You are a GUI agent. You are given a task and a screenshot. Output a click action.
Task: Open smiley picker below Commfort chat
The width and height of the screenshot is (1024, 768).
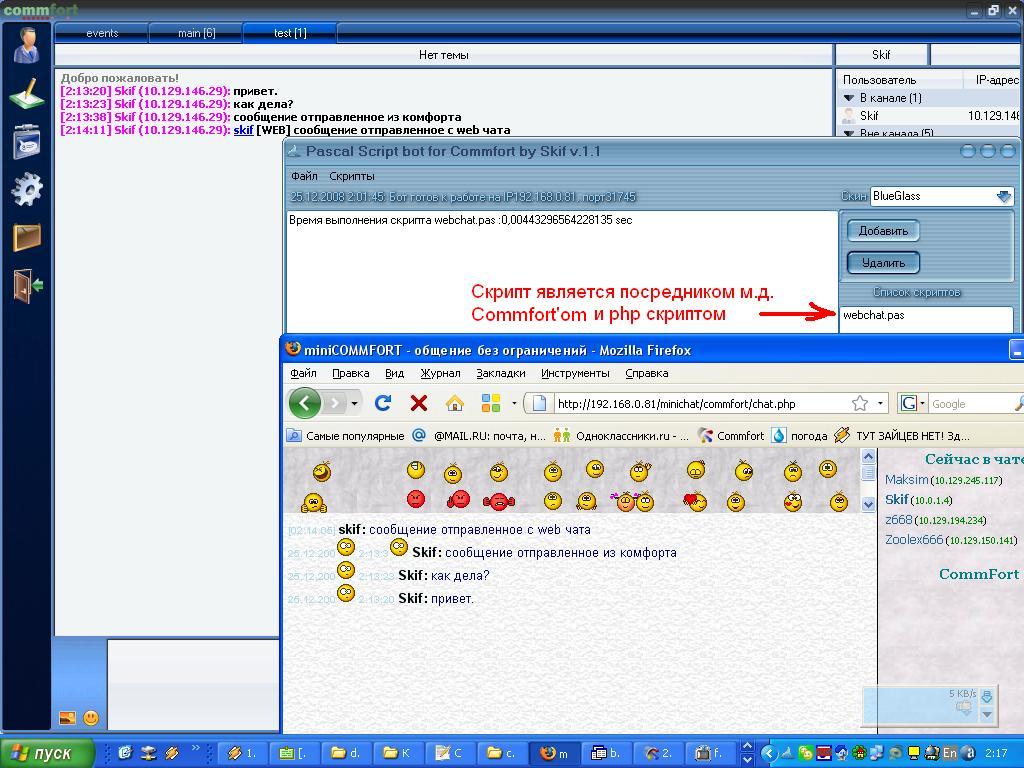click(x=91, y=717)
